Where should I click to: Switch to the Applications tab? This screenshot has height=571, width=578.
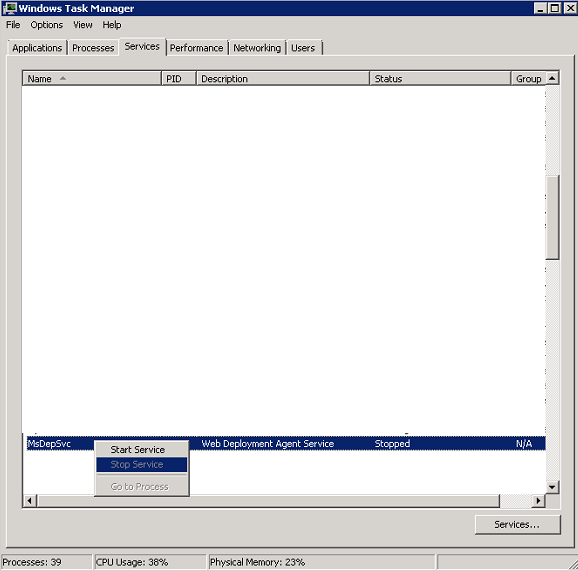37,48
